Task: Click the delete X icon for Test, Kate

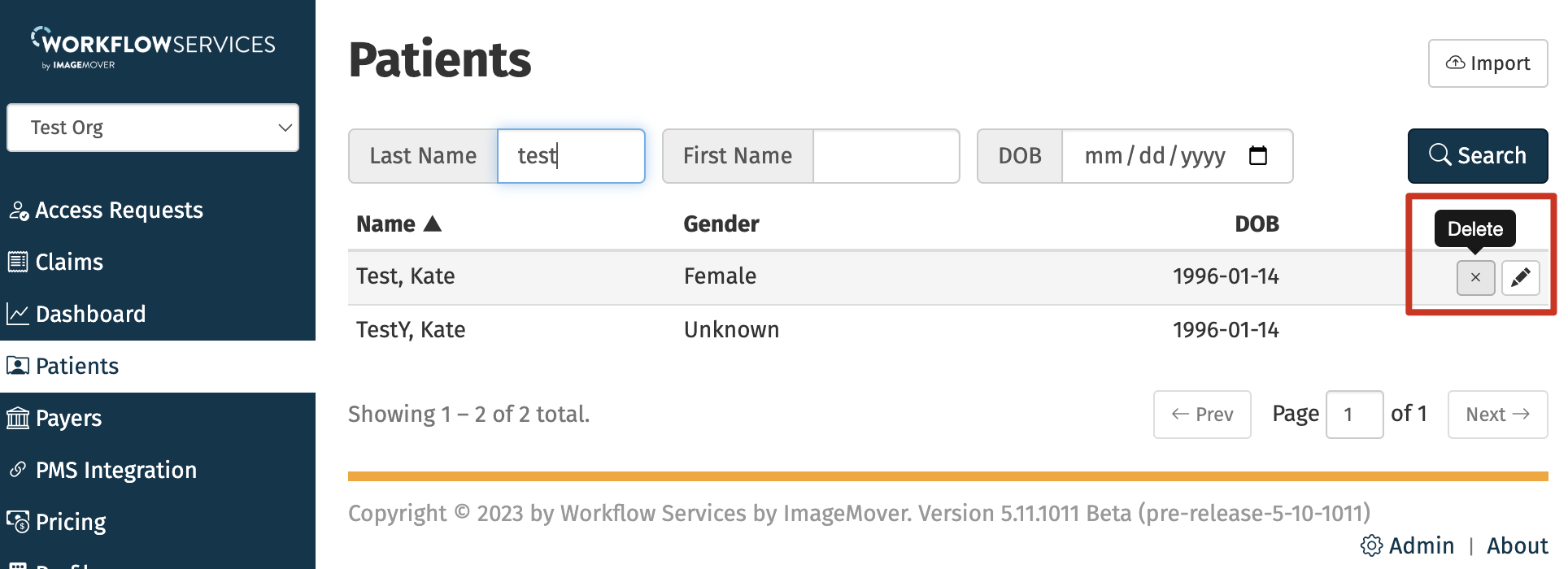Action: click(1474, 278)
